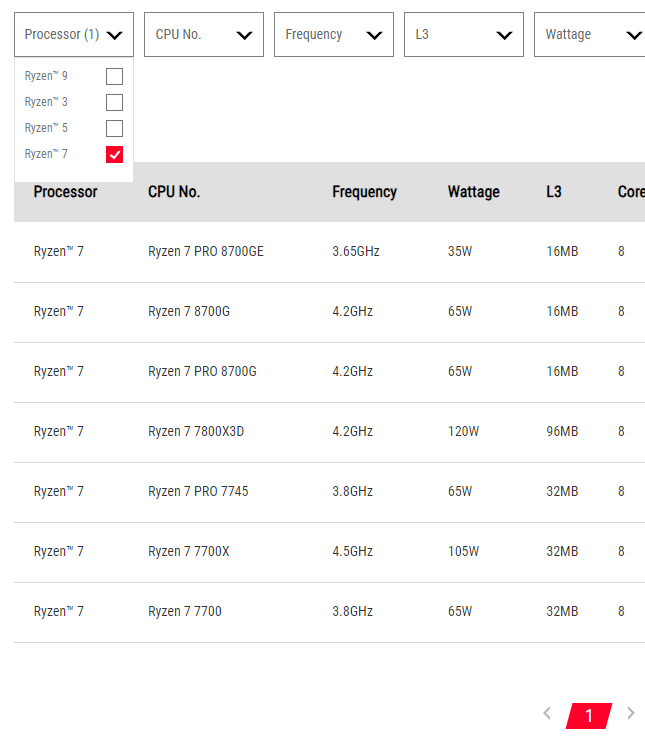Click the 96MB L3 value
The image size is (645, 737).
(x=562, y=431)
